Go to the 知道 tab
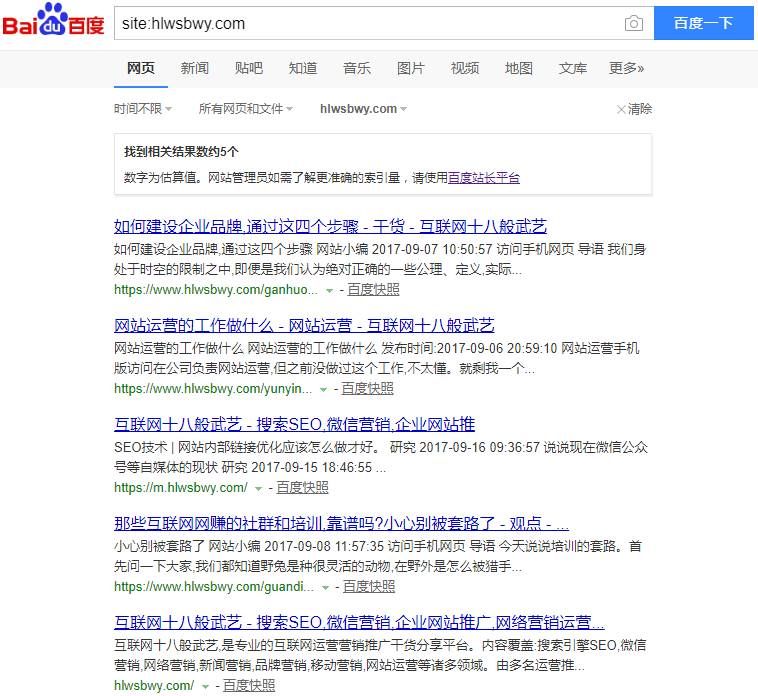This screenshot has width=758, height=696. tap(303, 68)
